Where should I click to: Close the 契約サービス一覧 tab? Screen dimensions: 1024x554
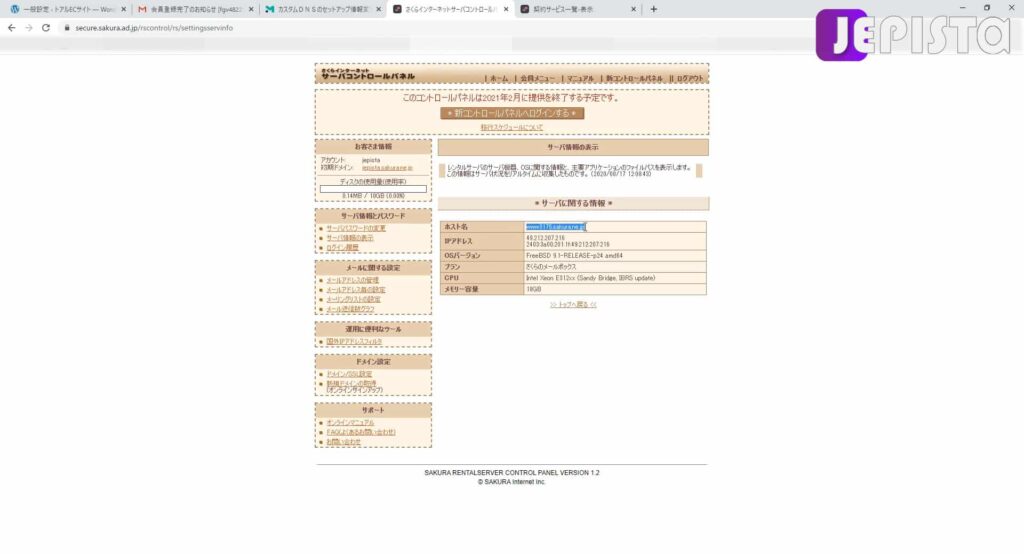pos(633,9)
